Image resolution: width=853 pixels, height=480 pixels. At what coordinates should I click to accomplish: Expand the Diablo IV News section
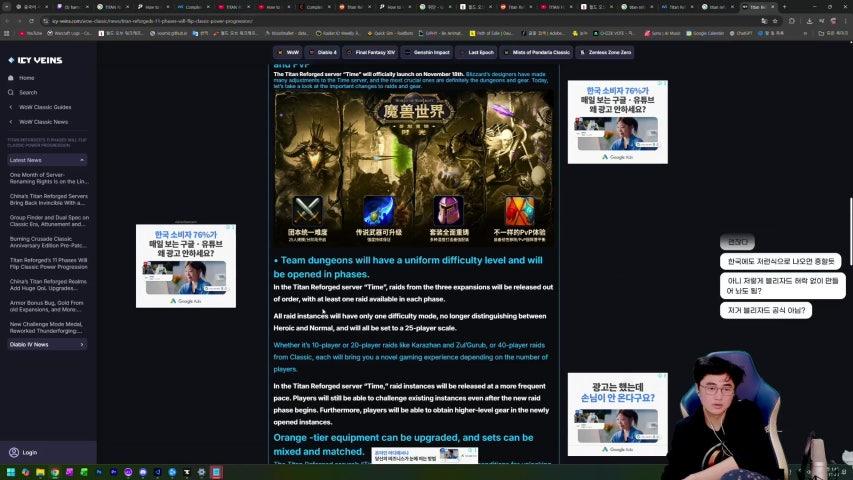click(47, 344)
